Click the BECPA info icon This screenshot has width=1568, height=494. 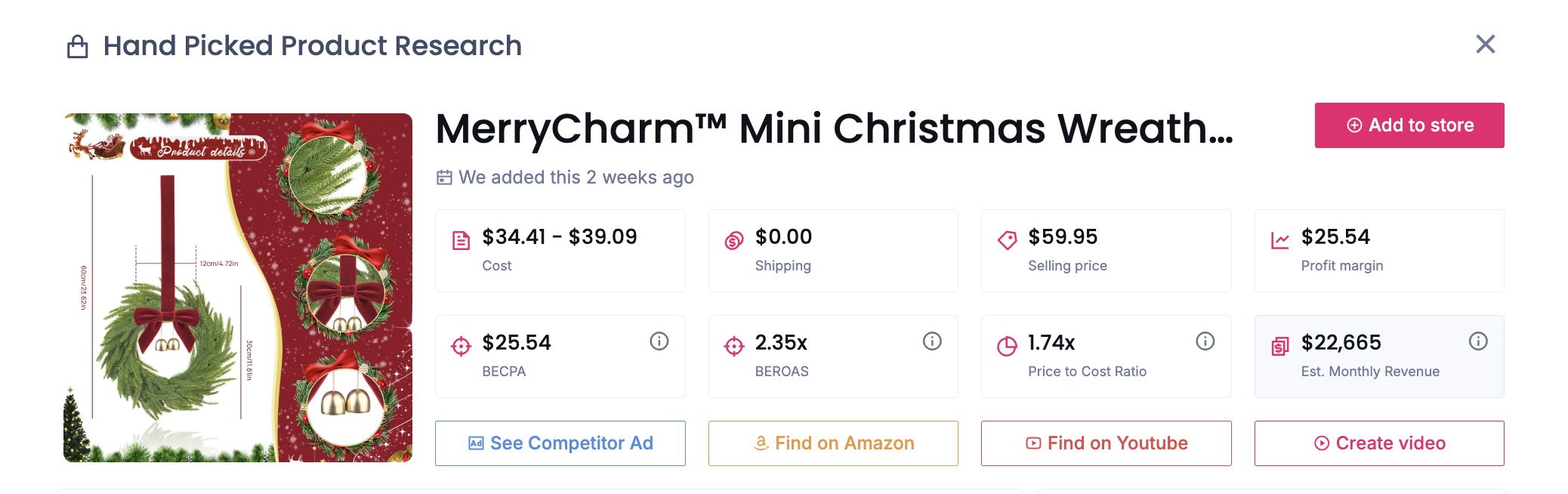coord(659,341)
